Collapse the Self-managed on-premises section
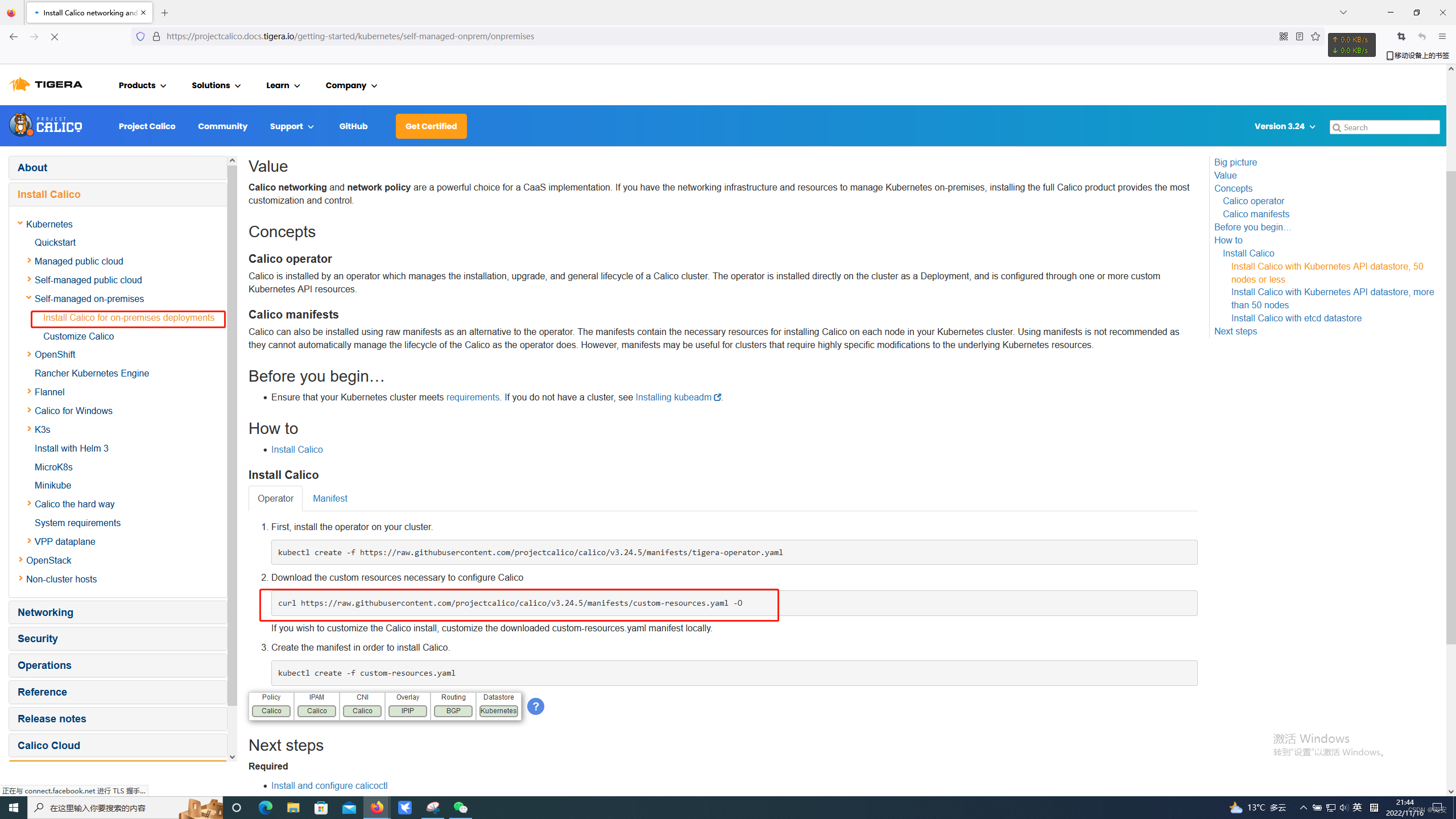This screenshot has height=819, width=1456. click(x=29, y=297)
